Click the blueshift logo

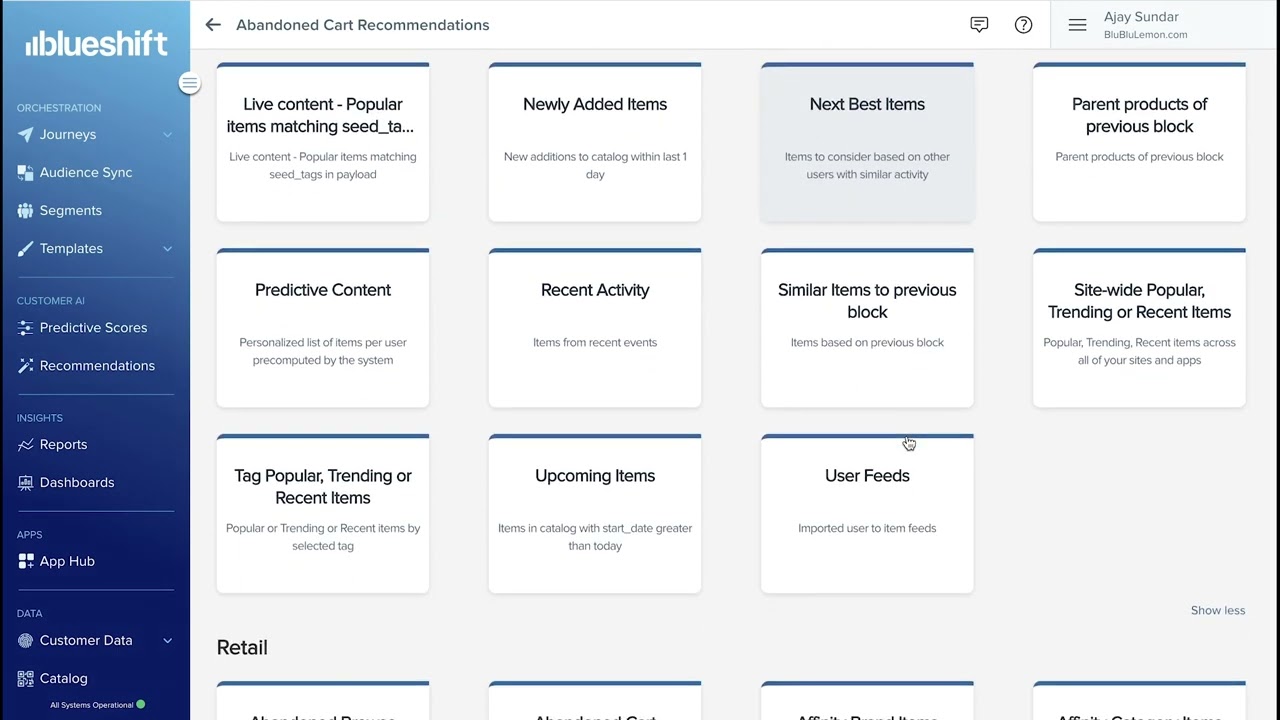point(96,42)
